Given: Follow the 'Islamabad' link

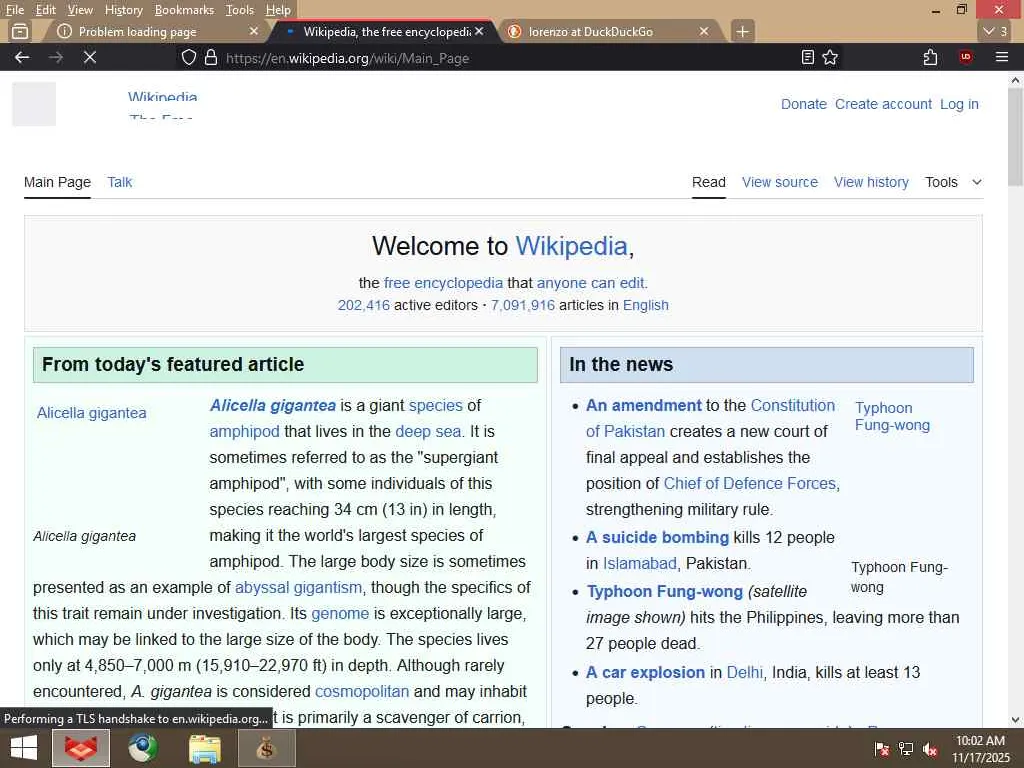Looking at the screenshot, I should 639,563.
